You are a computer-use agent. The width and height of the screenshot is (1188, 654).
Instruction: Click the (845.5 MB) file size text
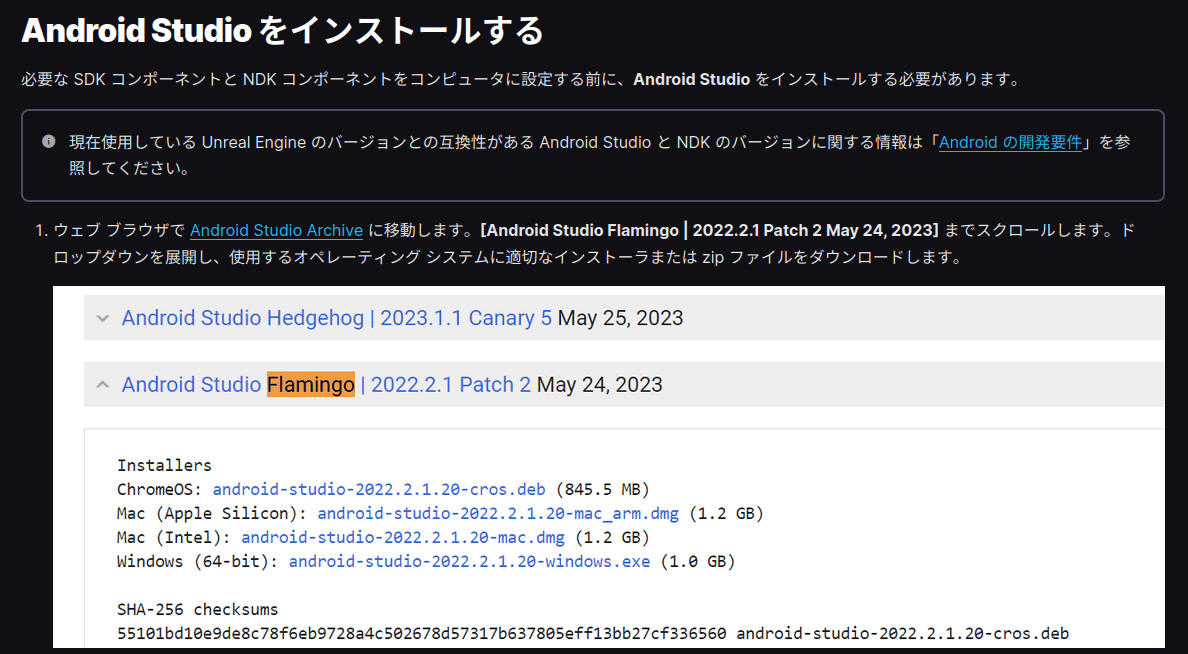tap(602, 489)
